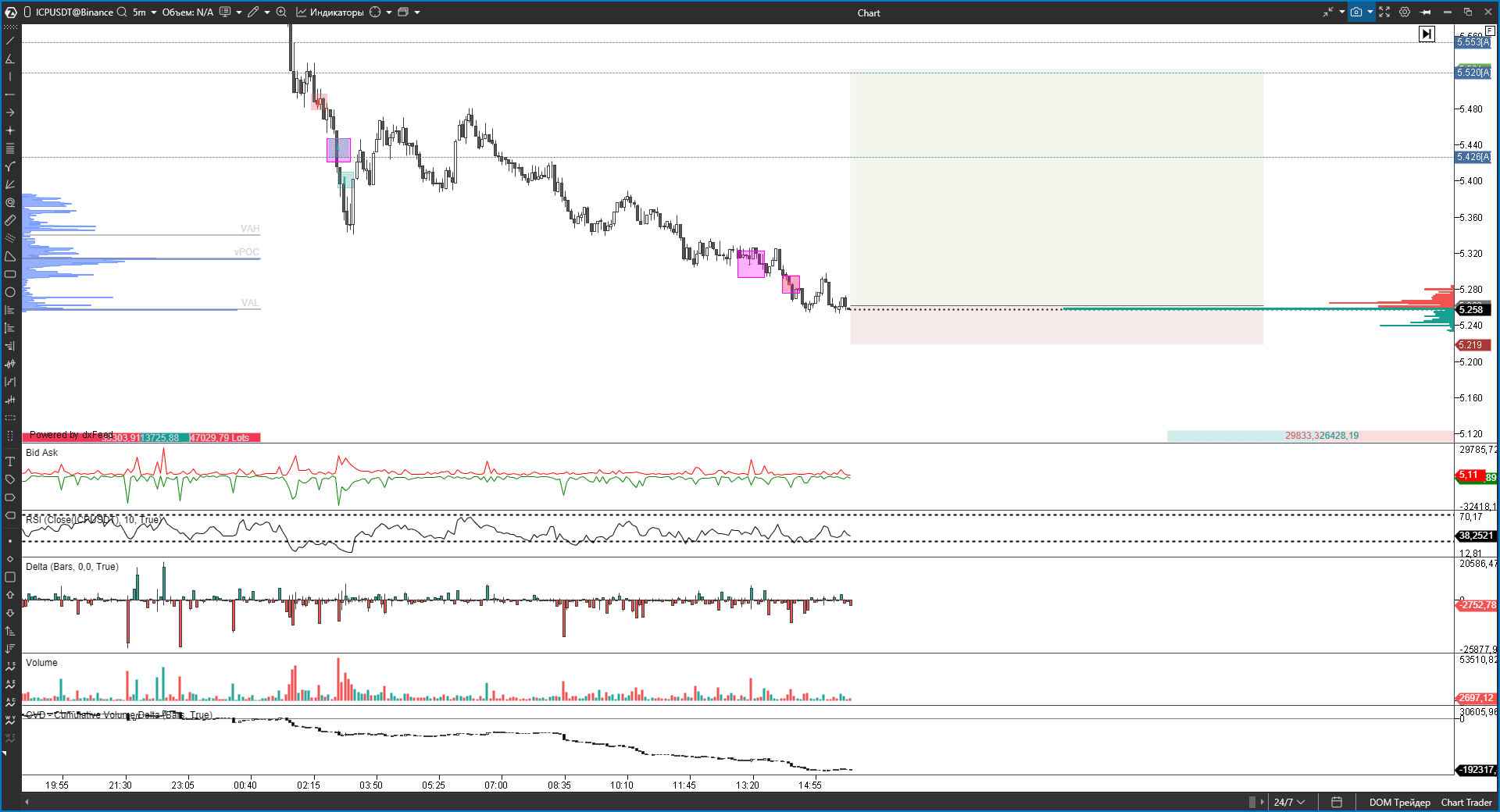1500x812 pixels.
Task: Toggle the F fixed-scale button
Action: (x=1490, y=30)
